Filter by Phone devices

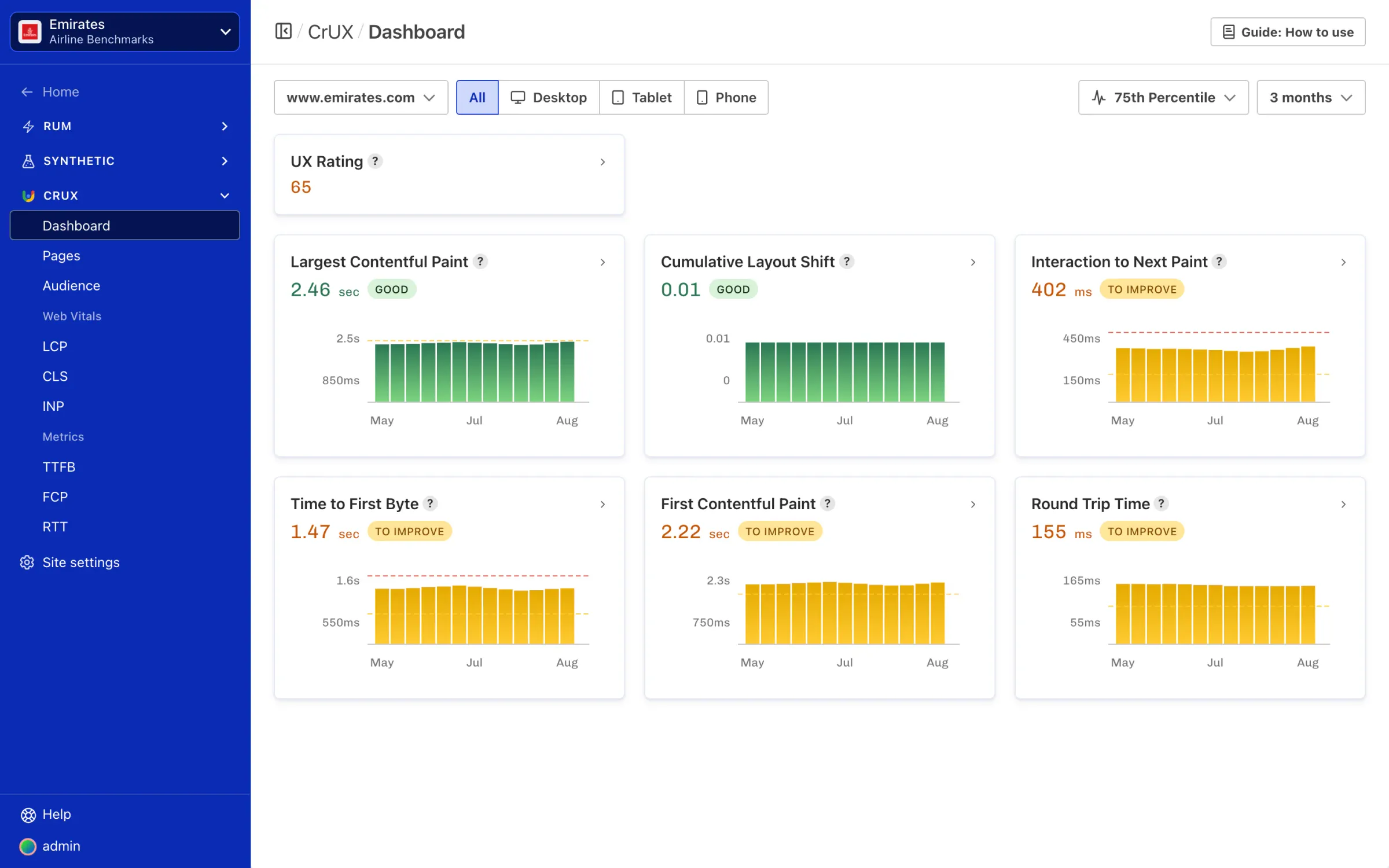pyautogui.click(x=726, y=97)
